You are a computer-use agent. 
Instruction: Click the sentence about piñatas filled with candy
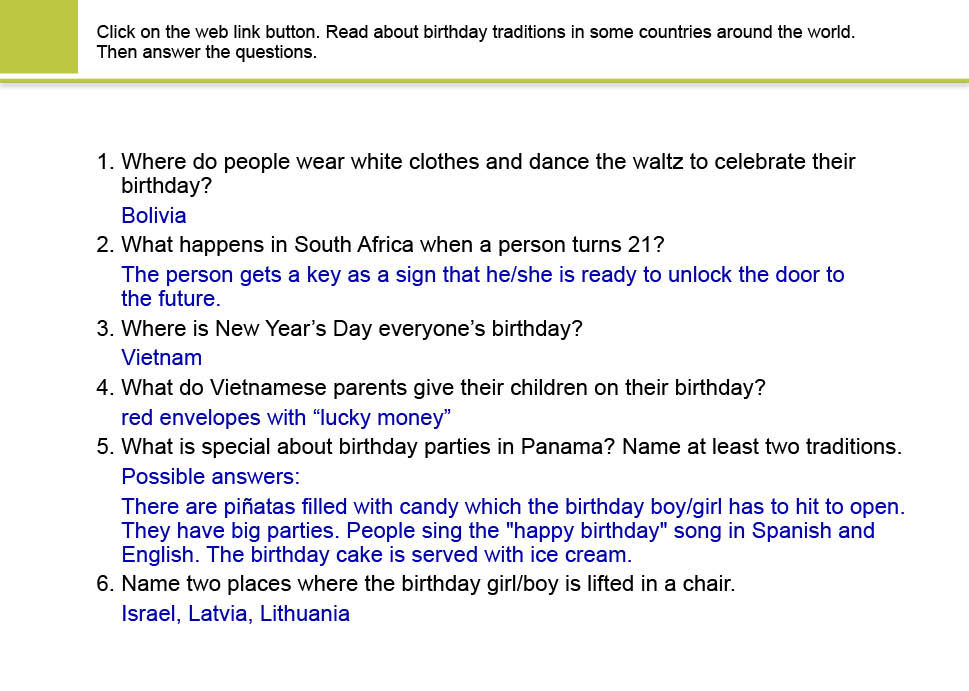click(513, 506)
